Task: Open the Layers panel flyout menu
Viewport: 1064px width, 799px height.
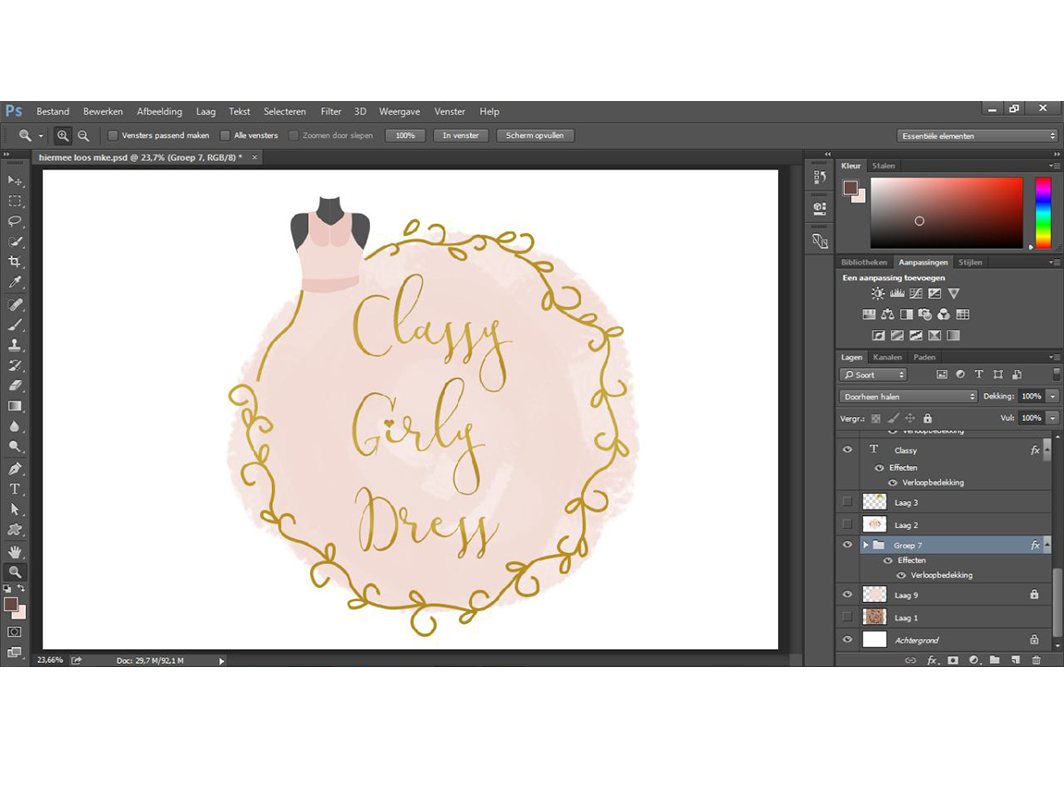Action: tap(1053, 357)
